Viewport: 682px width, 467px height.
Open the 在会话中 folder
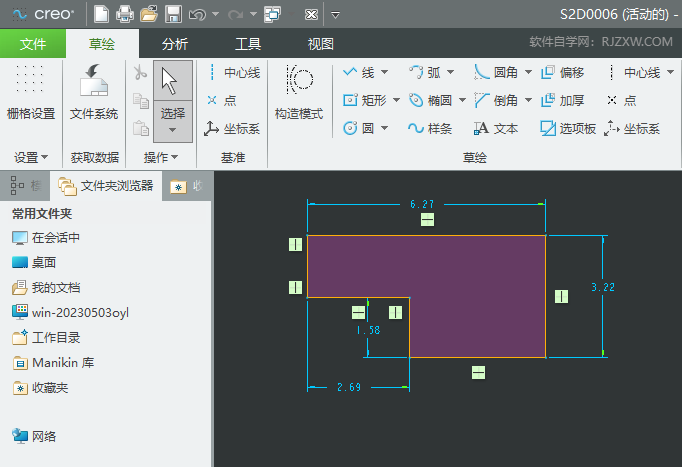[46, 238]
